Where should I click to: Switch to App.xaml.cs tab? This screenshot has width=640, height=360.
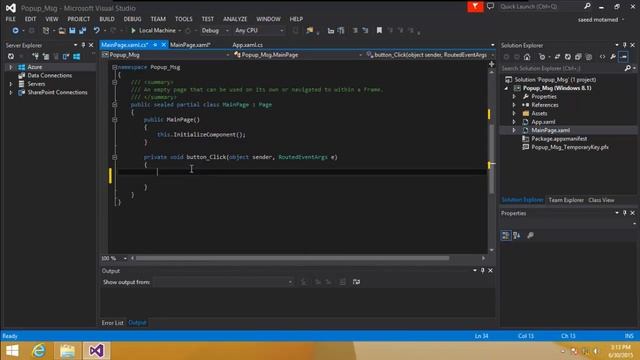248,45
